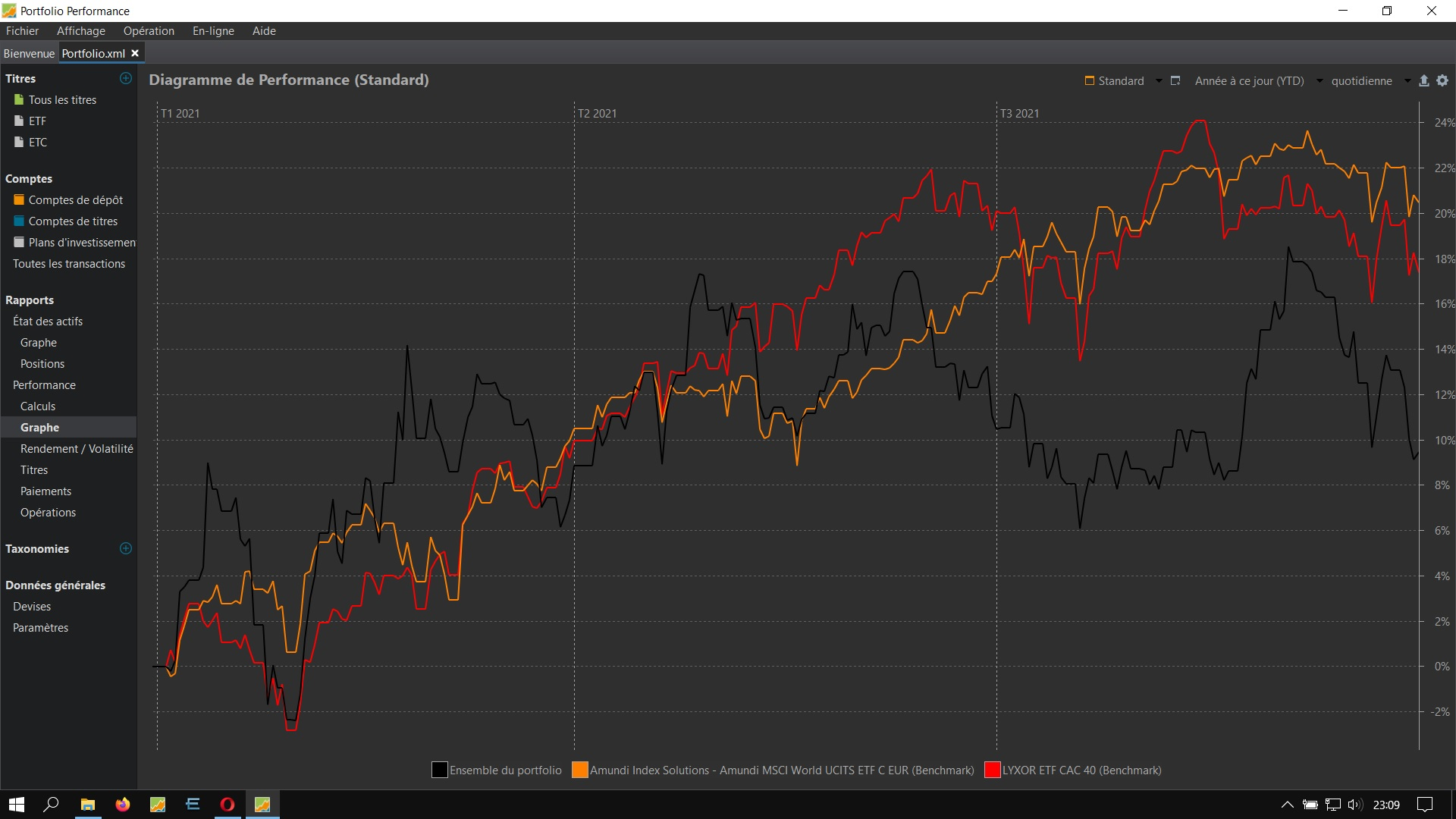Open the Opération menu
Viewport: 1456px width, 819px height.
tap(149, 31)
